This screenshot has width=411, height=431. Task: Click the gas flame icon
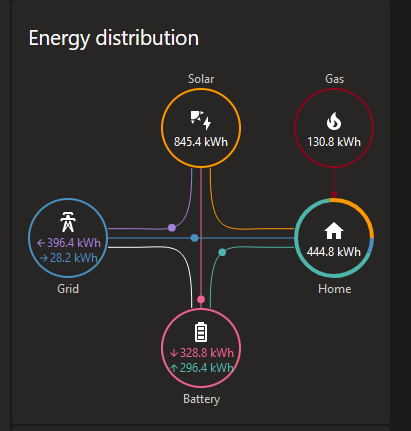pyautogui.click(x=334, y=121)
